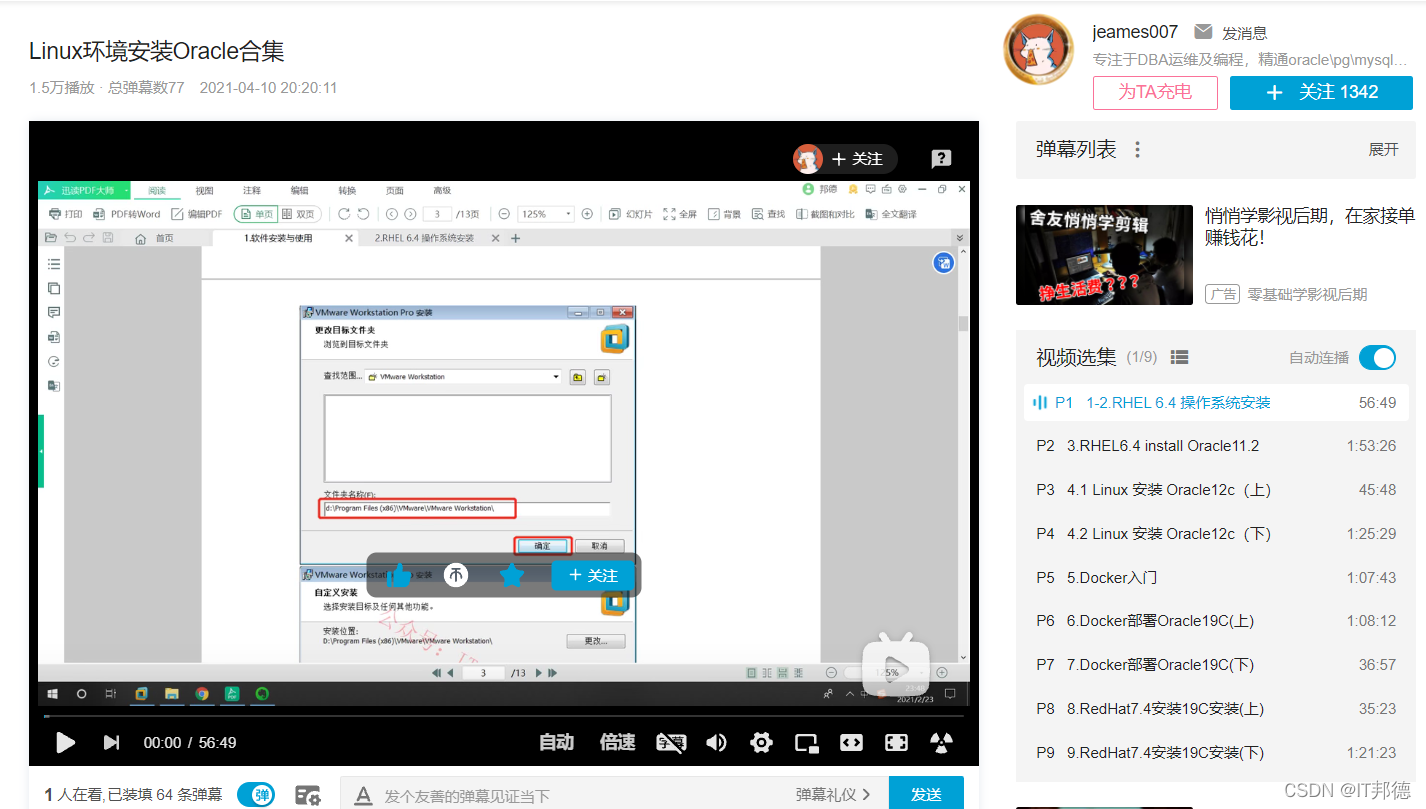Click the 1.5万播放 view count text

(x=62, y=88)
